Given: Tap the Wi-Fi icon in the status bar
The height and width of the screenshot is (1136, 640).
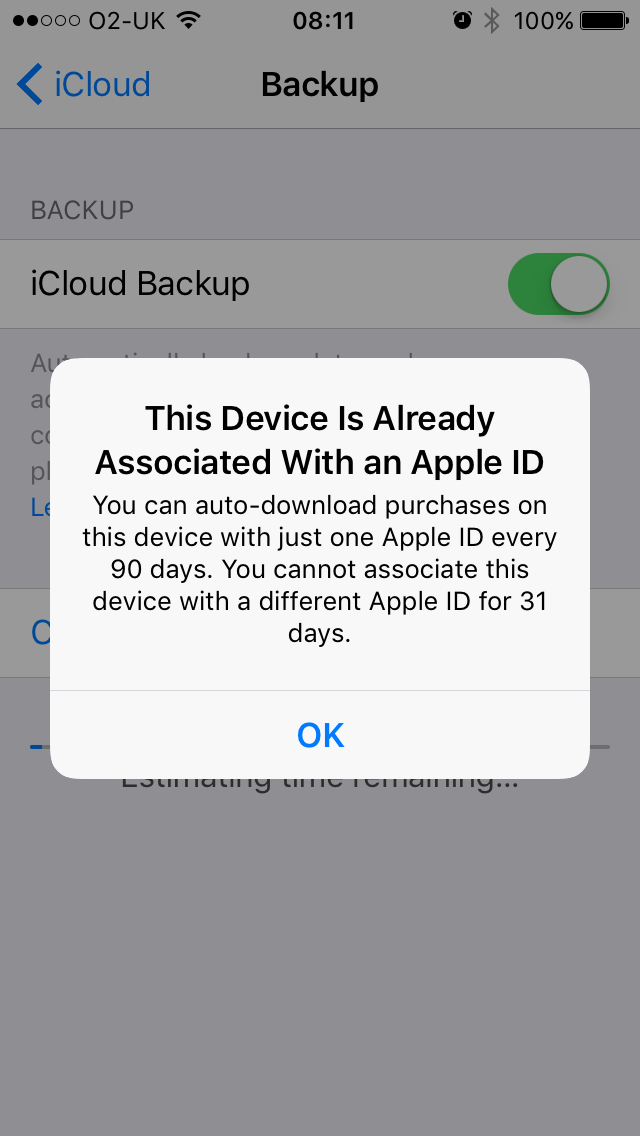Looking at the screenshot, I should [189, 20].
